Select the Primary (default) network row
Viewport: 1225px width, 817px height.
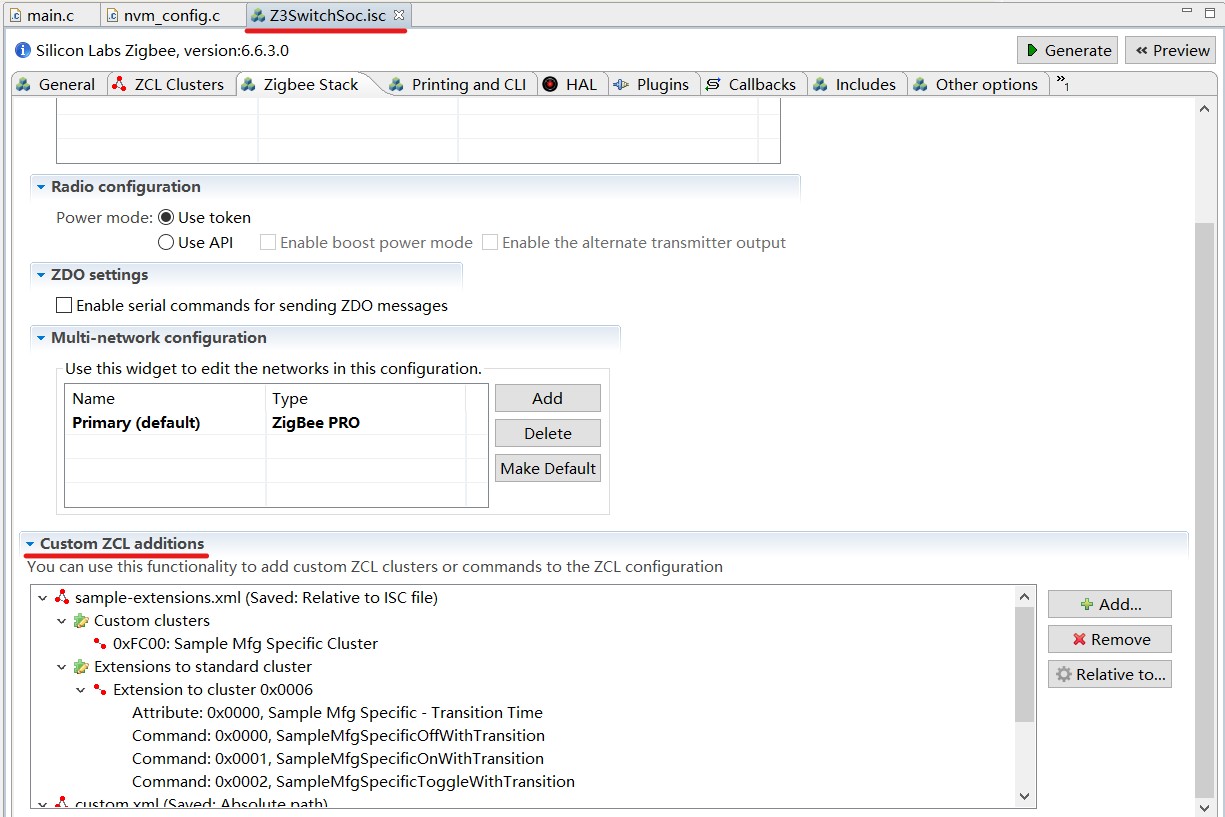point(276,422)
